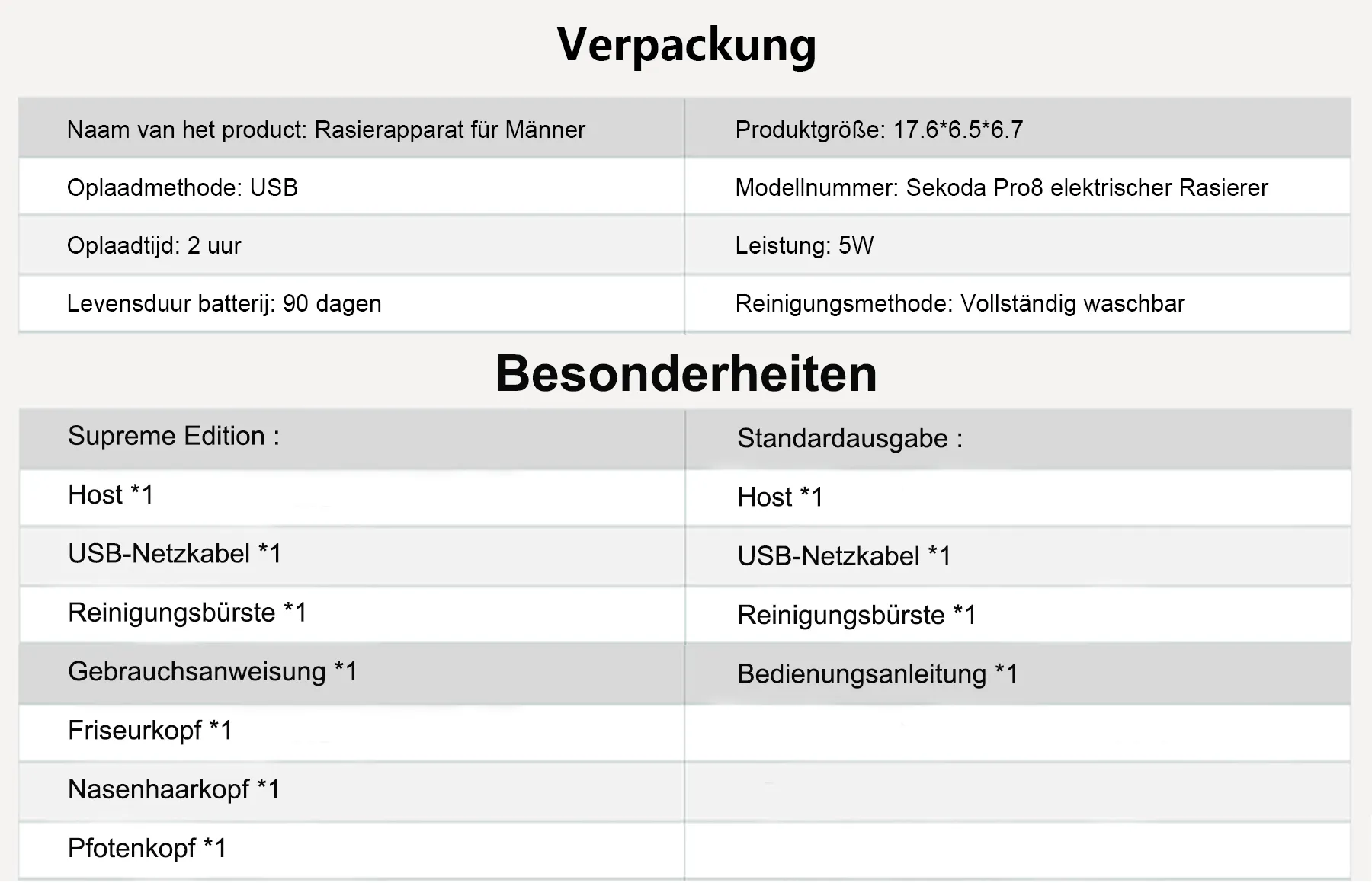Click Reinigungsbürste *1 in Supreme Edition column
Viewport: 1372px width, 883px height.
[x=187, y=613]
